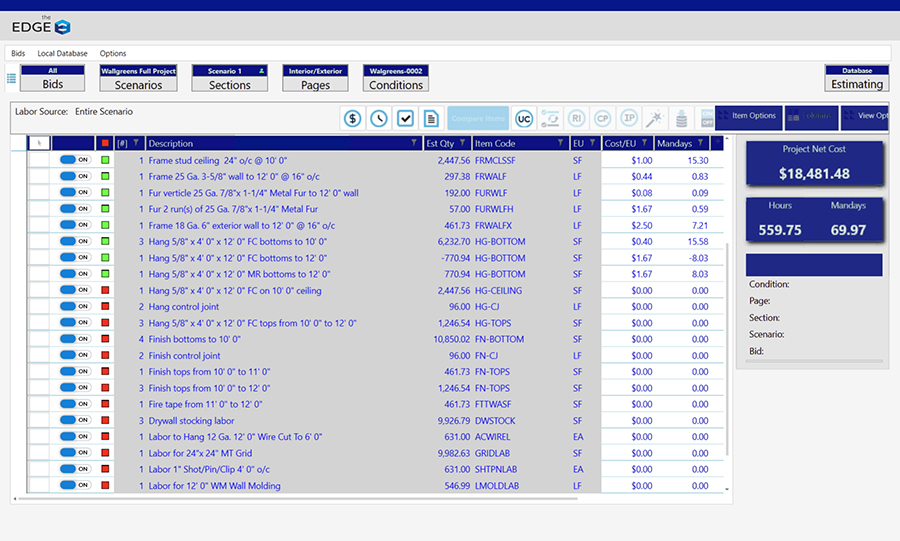Click the list view icon beside Bids
Viewport: 900px width, 541px height.
click(12, 78)
